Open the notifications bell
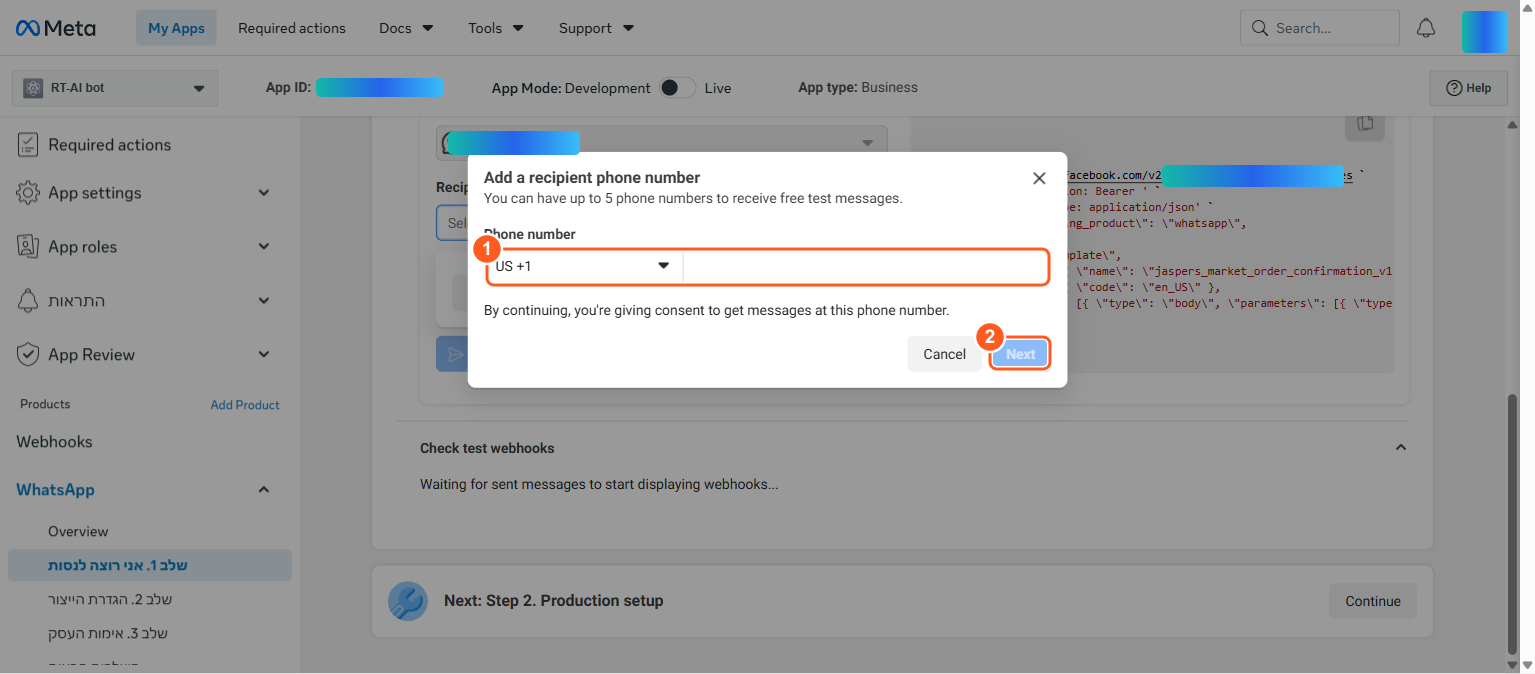This screenshot has width=1535, height=674. point(1426,28)
